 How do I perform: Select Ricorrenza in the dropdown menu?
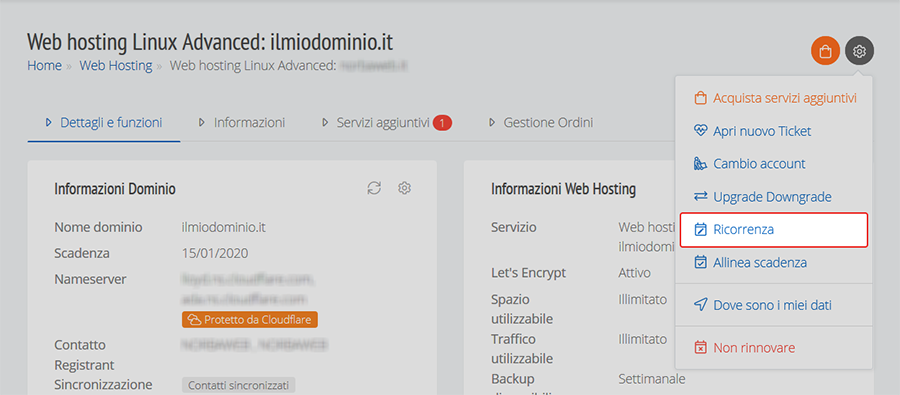coord(774,230)
